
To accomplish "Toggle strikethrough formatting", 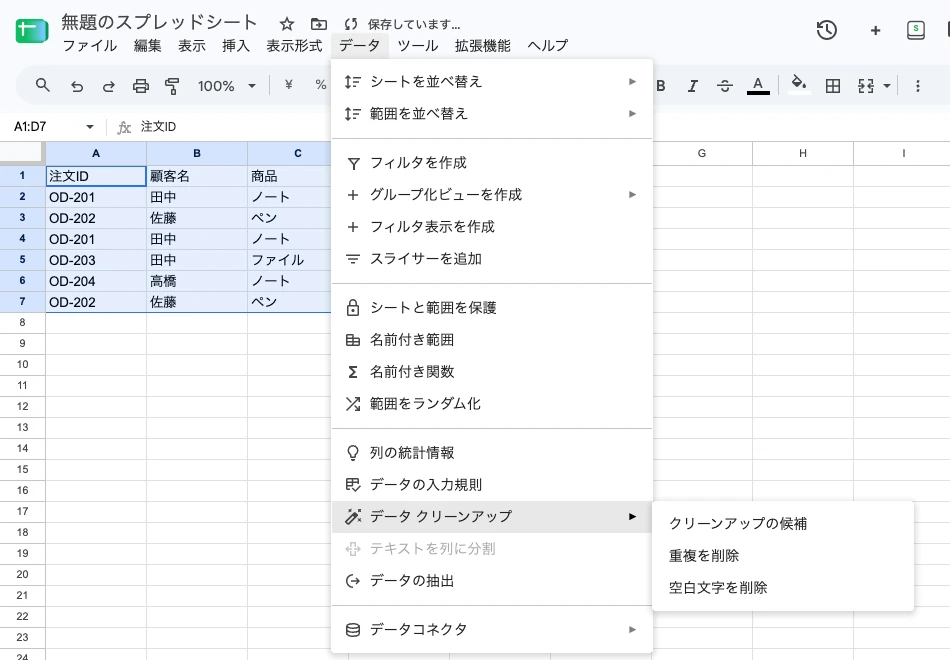I will pos(725,86).
